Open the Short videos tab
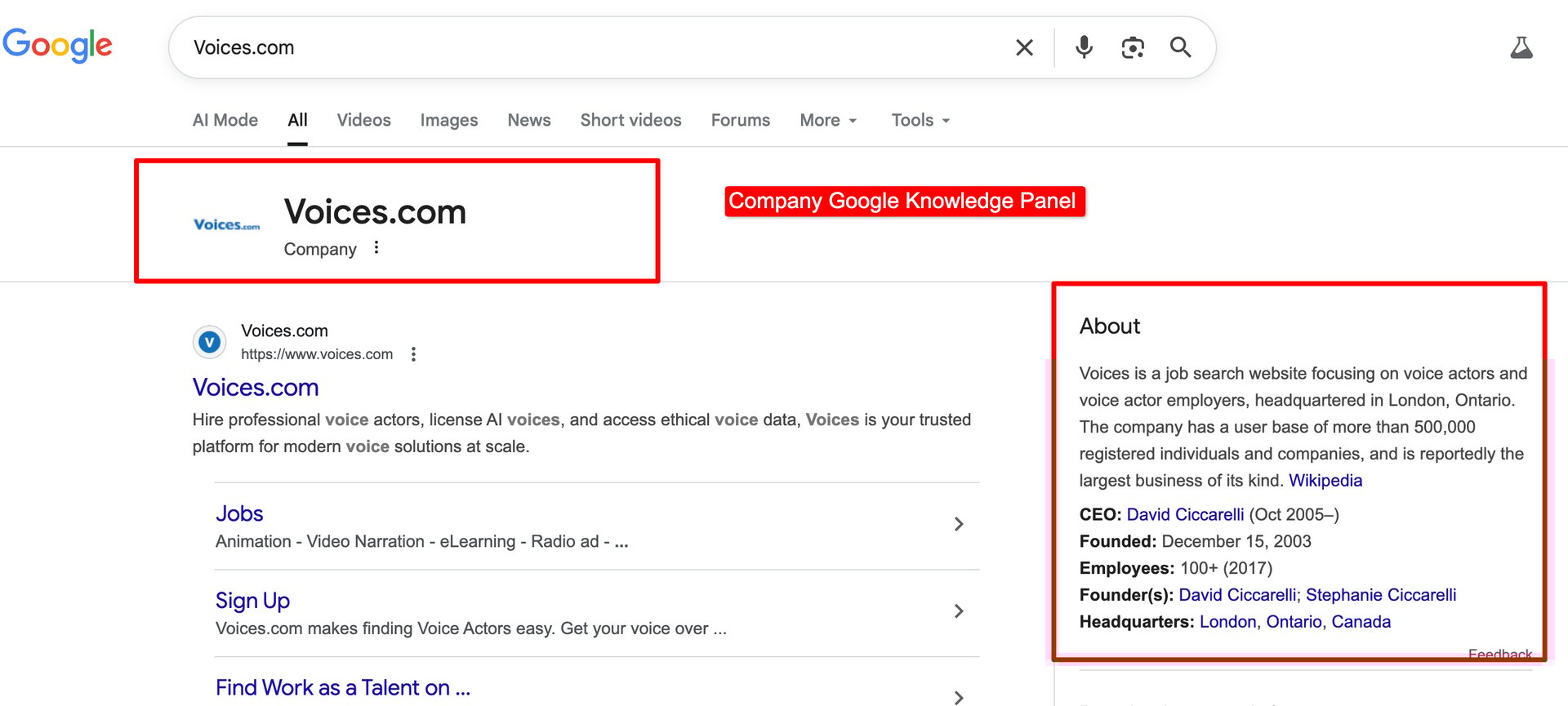Screen dimensions: 1568x706 click(631, 120)
